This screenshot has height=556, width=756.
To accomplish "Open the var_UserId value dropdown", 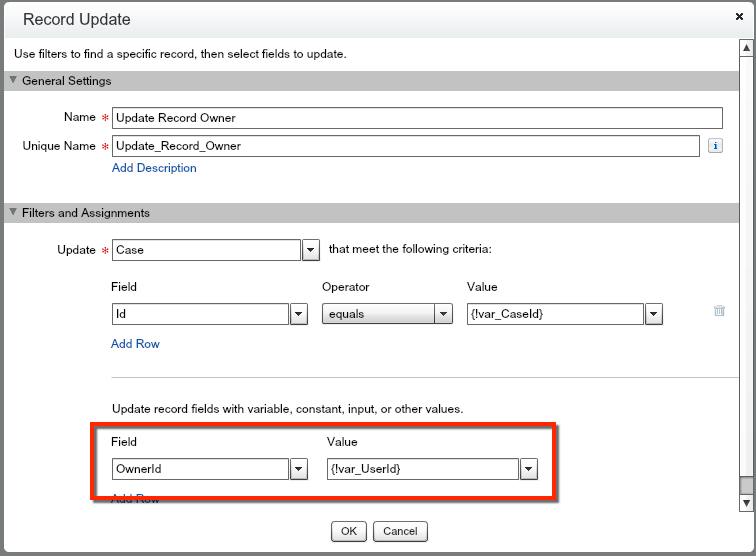I will click(529, 469).
